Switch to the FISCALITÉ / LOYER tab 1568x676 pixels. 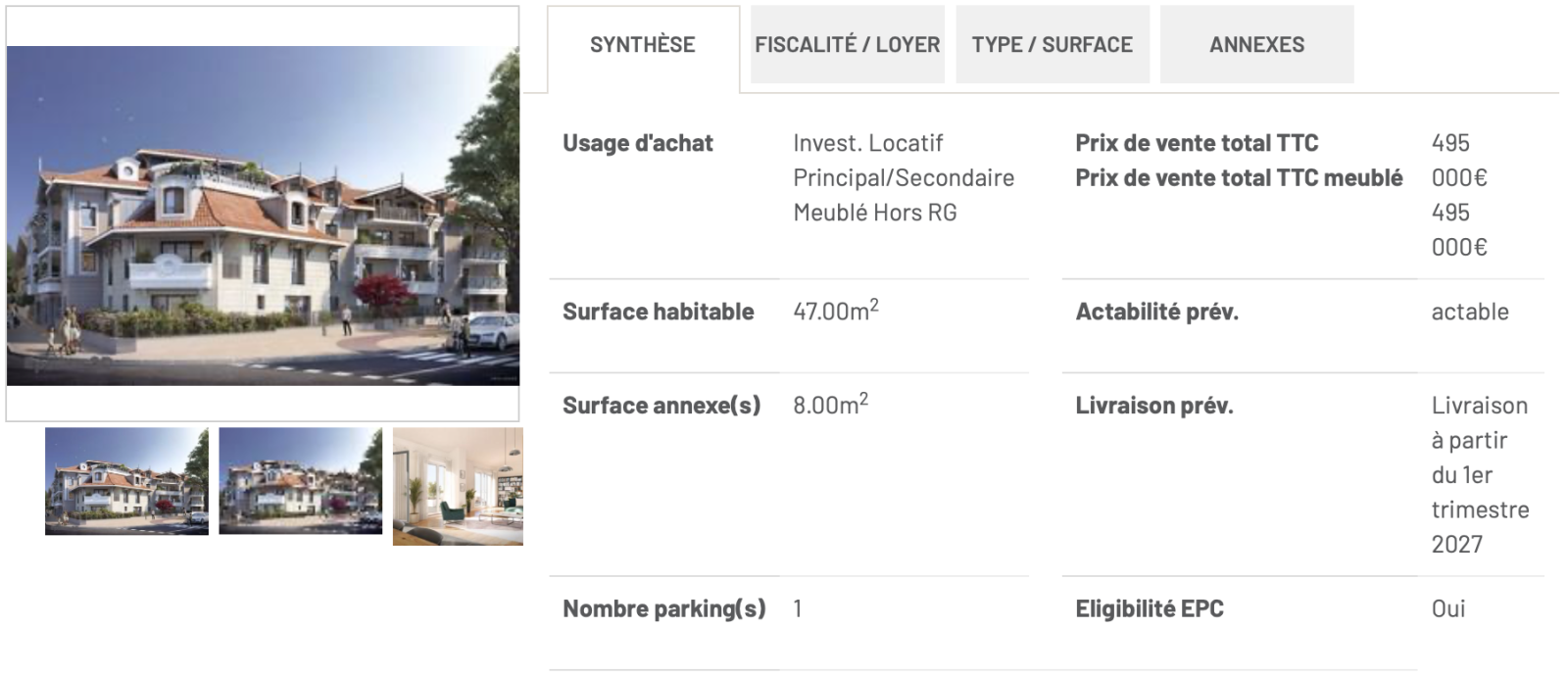(847, 45)
